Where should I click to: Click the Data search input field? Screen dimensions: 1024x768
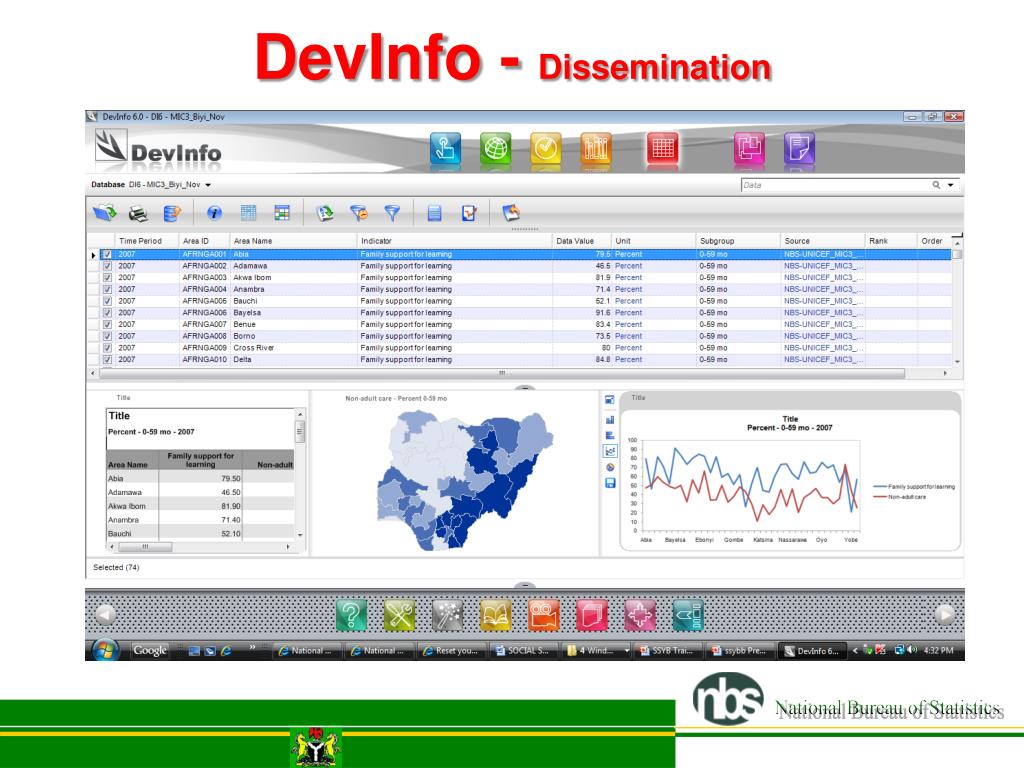(834, 185)
